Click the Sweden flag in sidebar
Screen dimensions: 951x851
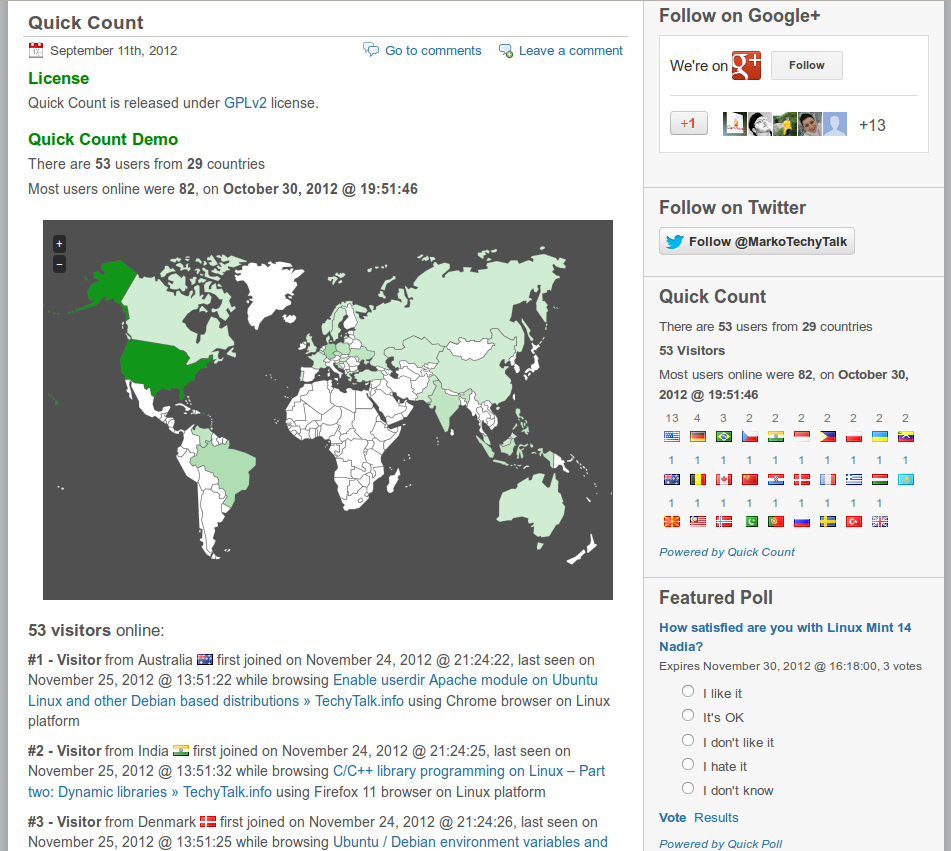(x=828, y=521)
